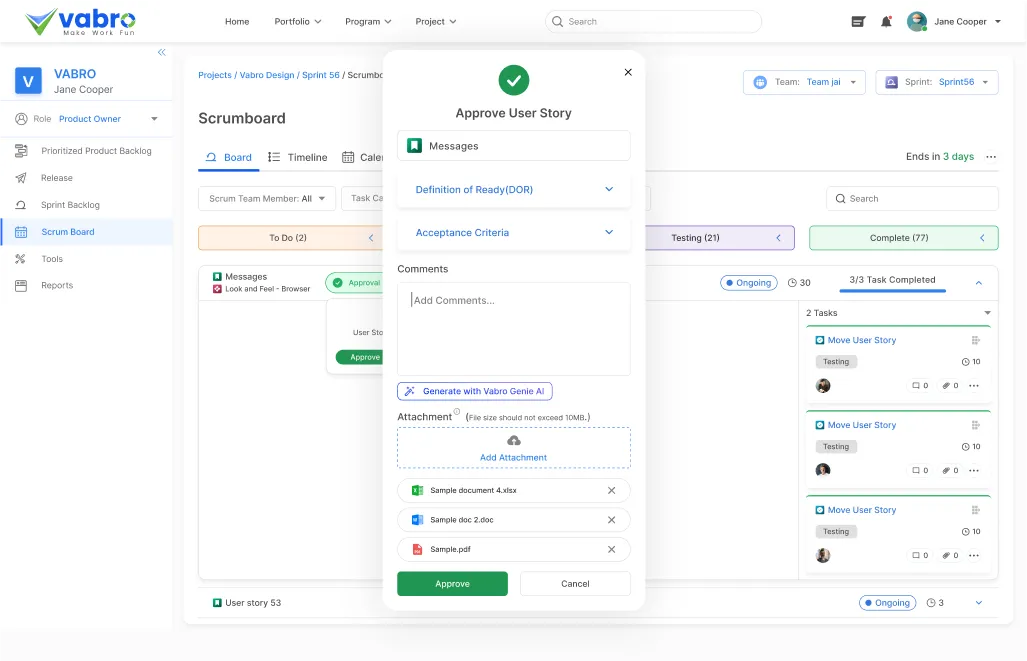Open the three-dot menu on a Move User Story task
This screenshot has height=661, width=1027.
tap(973, 385)
